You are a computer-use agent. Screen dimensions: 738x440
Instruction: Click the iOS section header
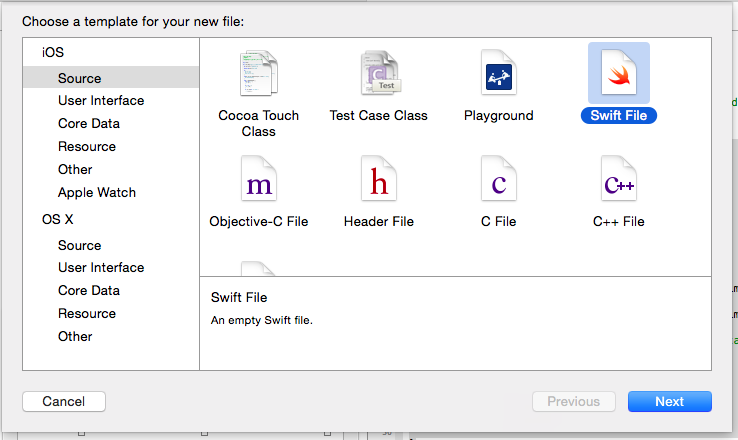pos(53,52)
